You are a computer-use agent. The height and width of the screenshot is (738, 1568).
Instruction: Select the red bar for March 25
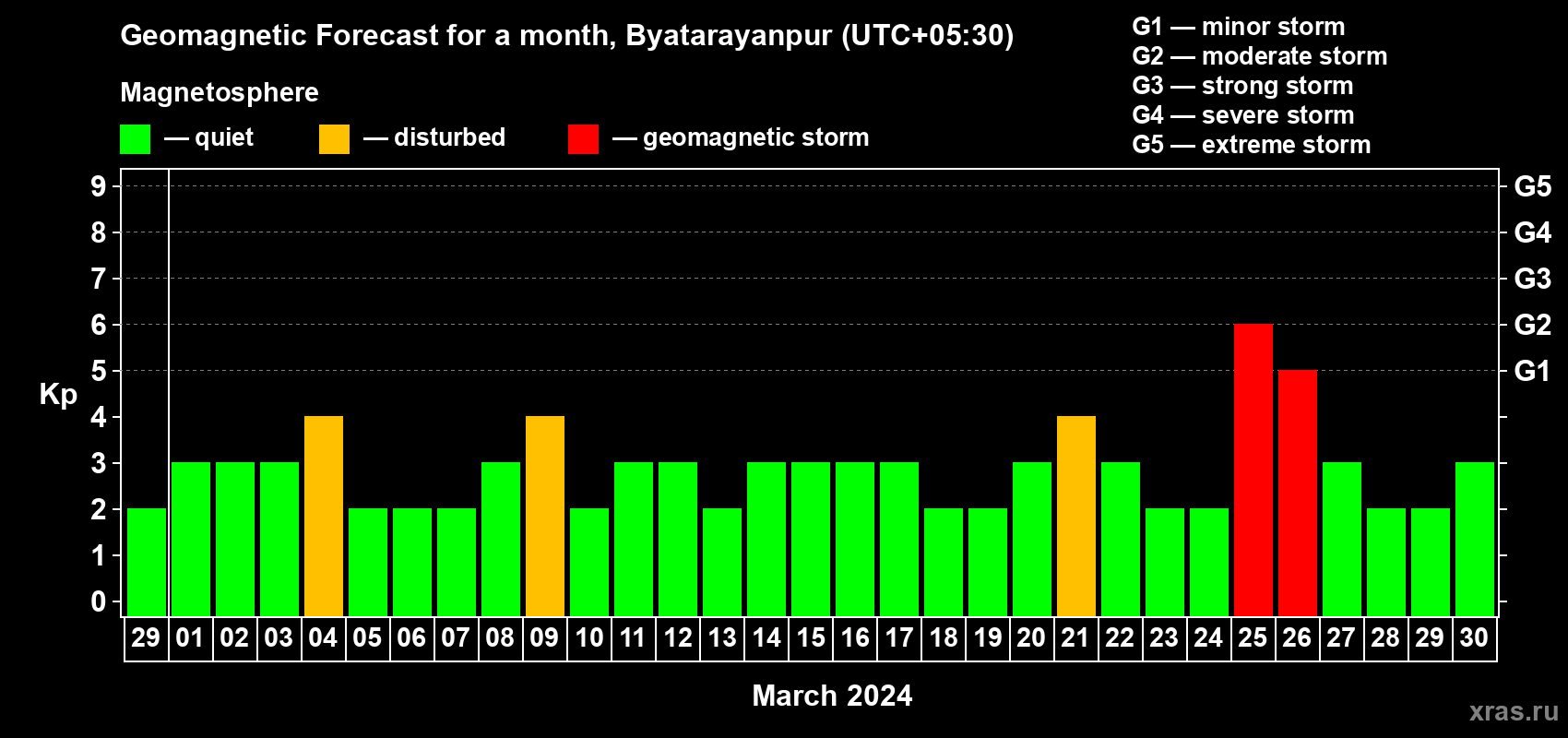tap(1253, 470)
